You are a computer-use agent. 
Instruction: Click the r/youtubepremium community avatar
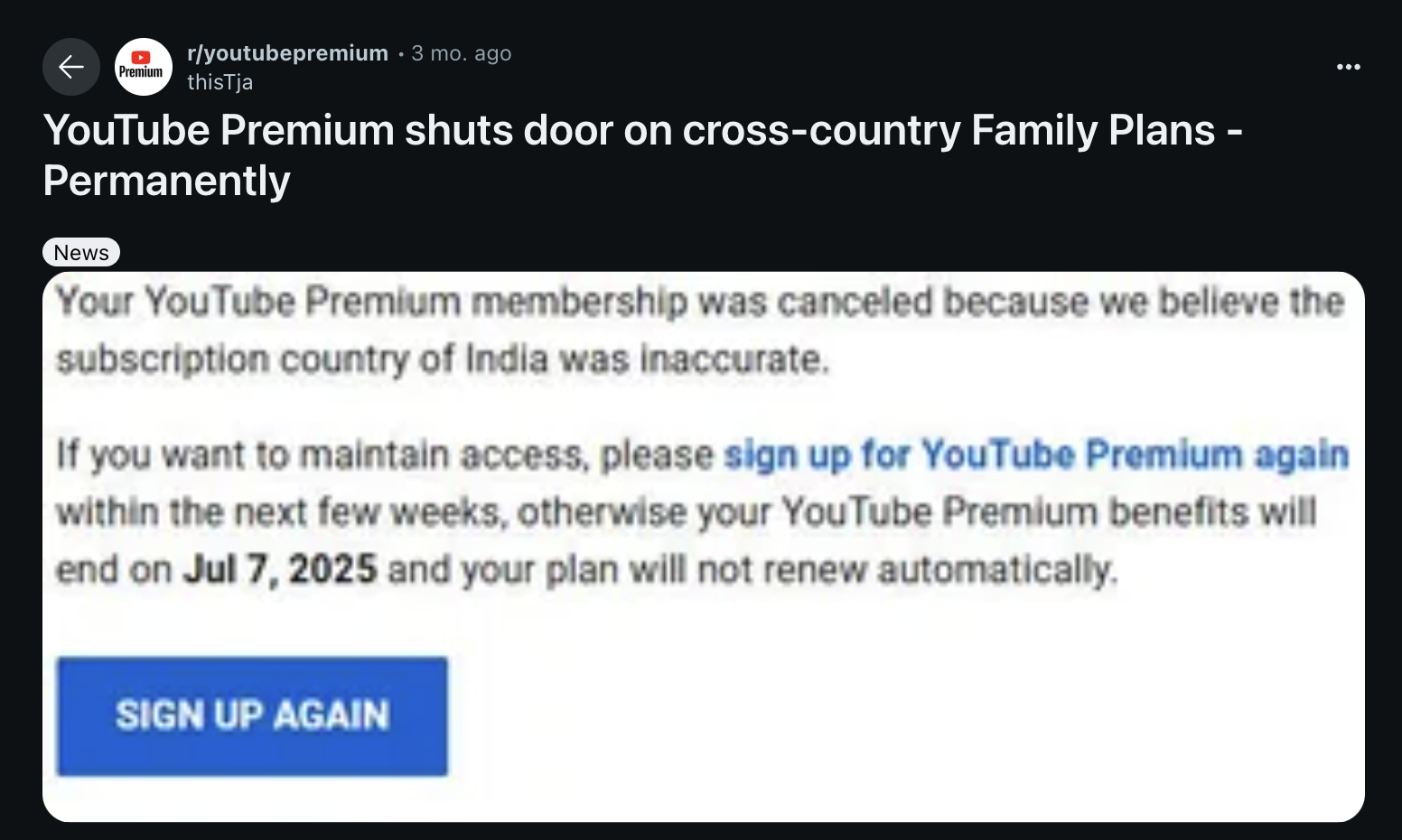tap(143, 67)
